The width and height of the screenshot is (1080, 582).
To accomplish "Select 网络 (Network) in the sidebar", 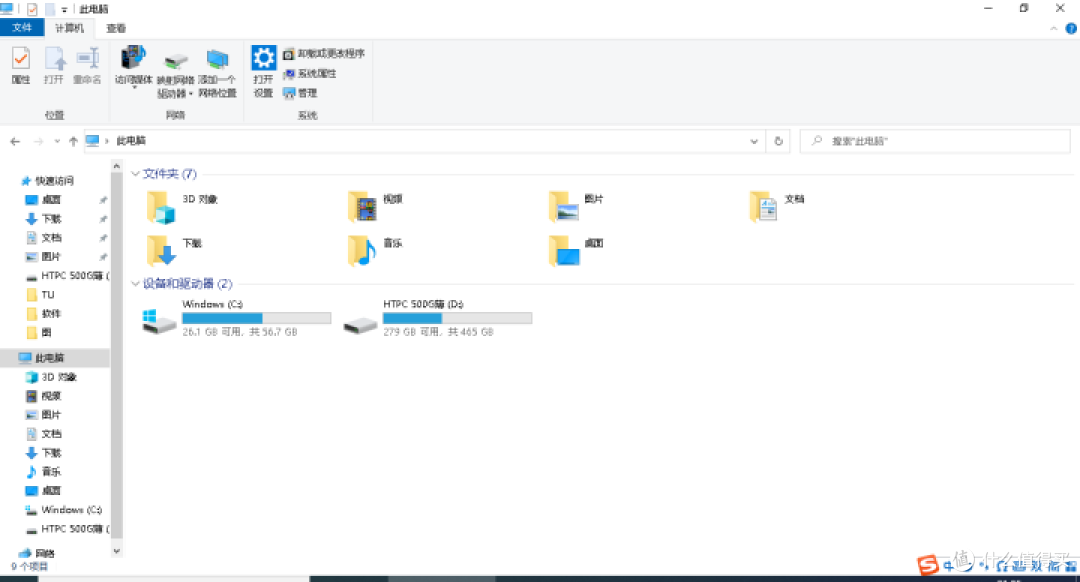I will 37,553.
